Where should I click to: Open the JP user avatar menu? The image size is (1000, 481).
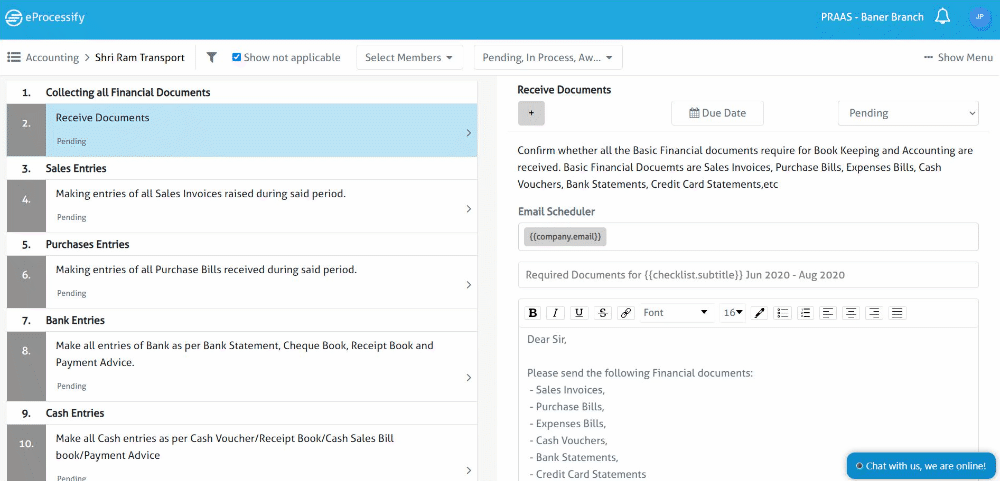coord(979,17)
